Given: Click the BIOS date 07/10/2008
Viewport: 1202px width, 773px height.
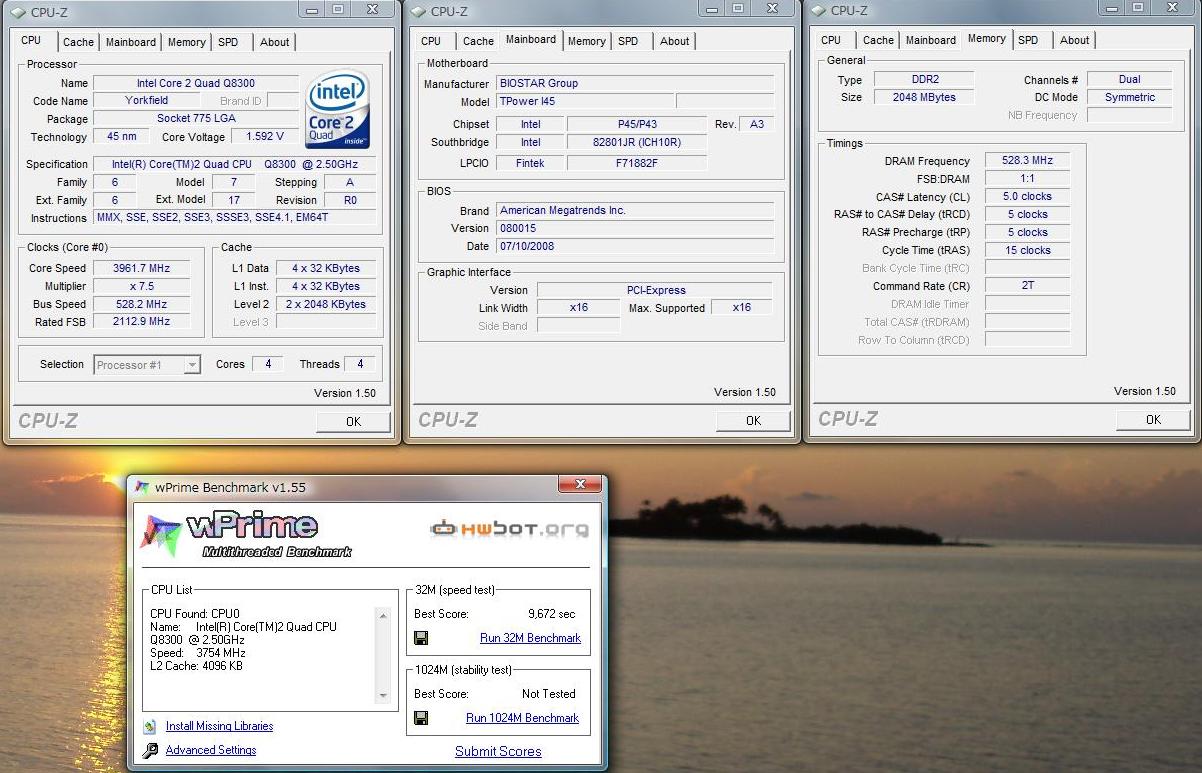Looking at the screenshot, I should 635,246.
